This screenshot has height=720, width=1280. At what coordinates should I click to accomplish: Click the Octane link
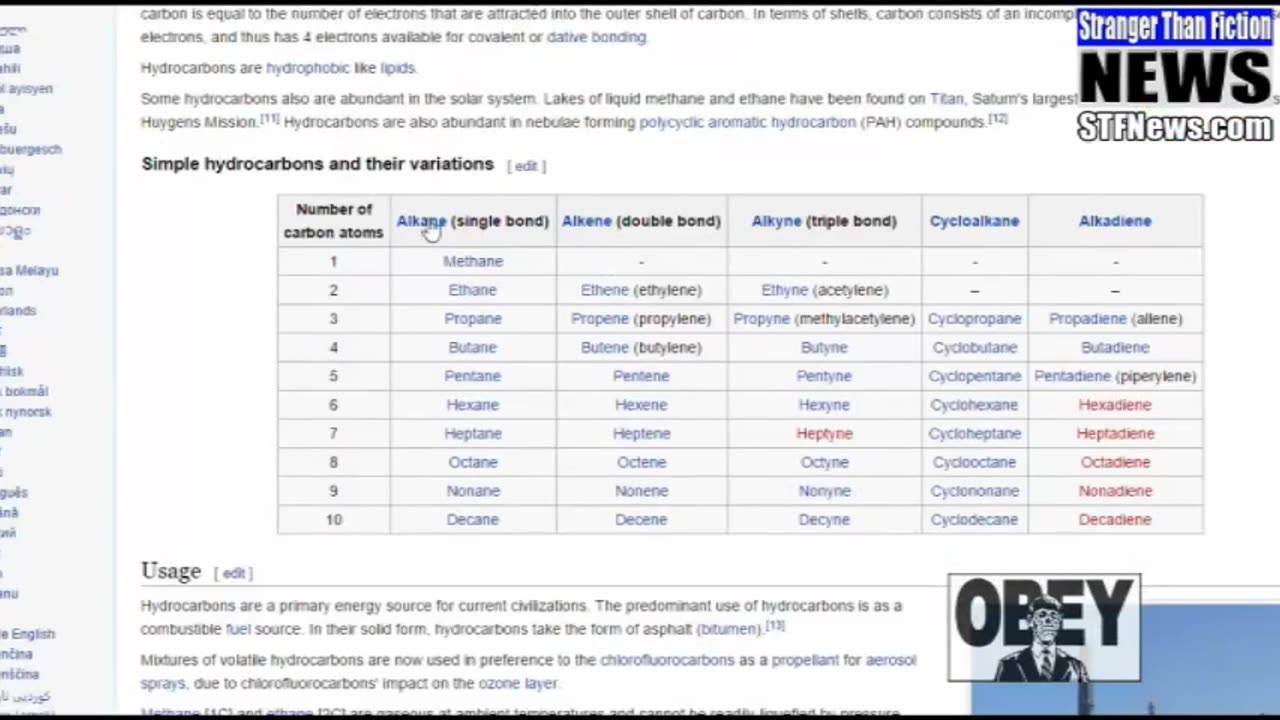473,463
